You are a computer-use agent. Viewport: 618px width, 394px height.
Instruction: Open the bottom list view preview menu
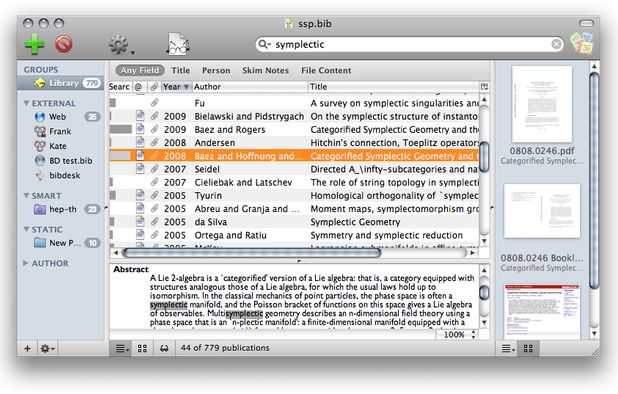[122, 348]
